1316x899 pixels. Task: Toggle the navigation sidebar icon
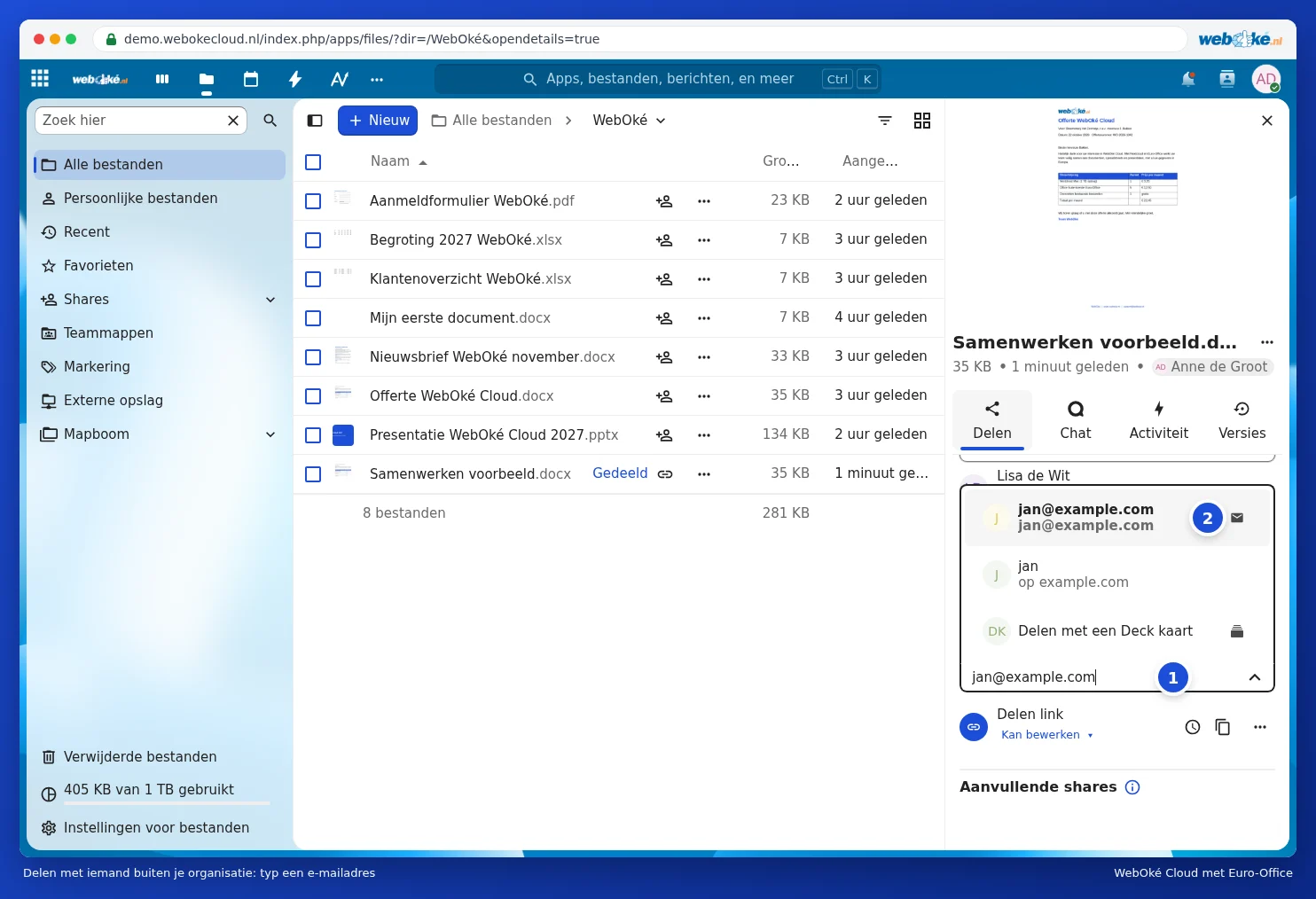click(x=315, y=121)
